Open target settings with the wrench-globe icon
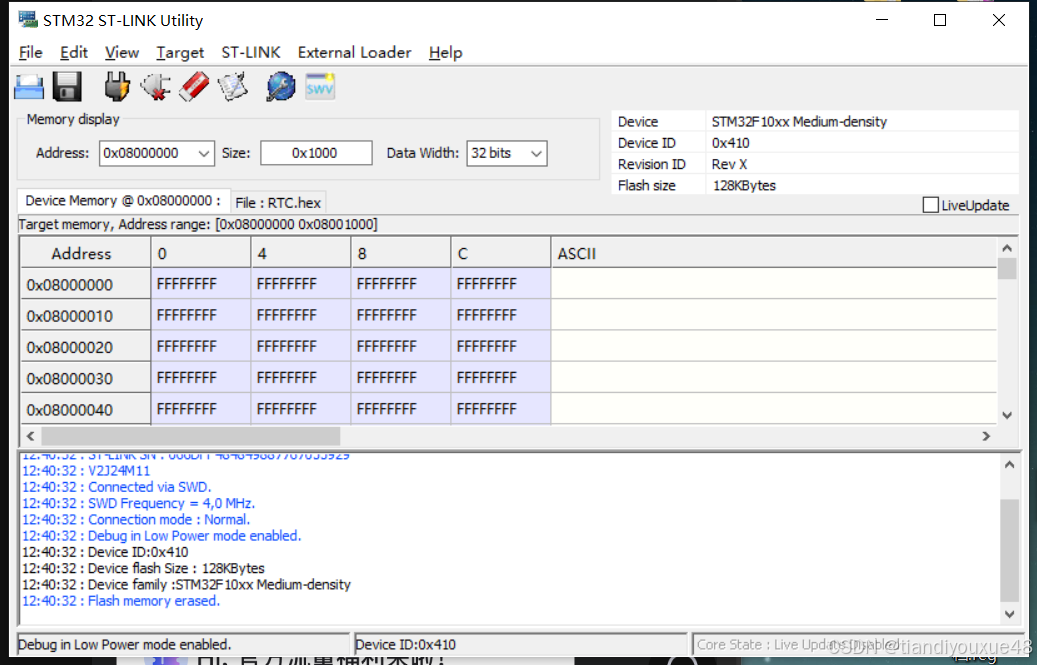Image resolution: width=1037 pixels, height=665 pixels. click(280, 86)
